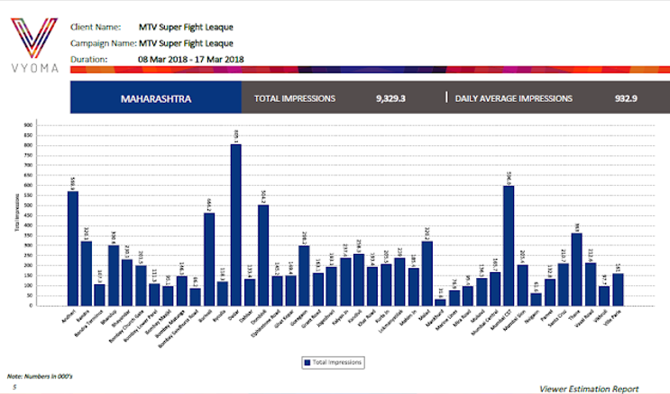Click the Bombay Lower Parel axis label
Screen dimensions: 670x394
click(x=140, y=326)
